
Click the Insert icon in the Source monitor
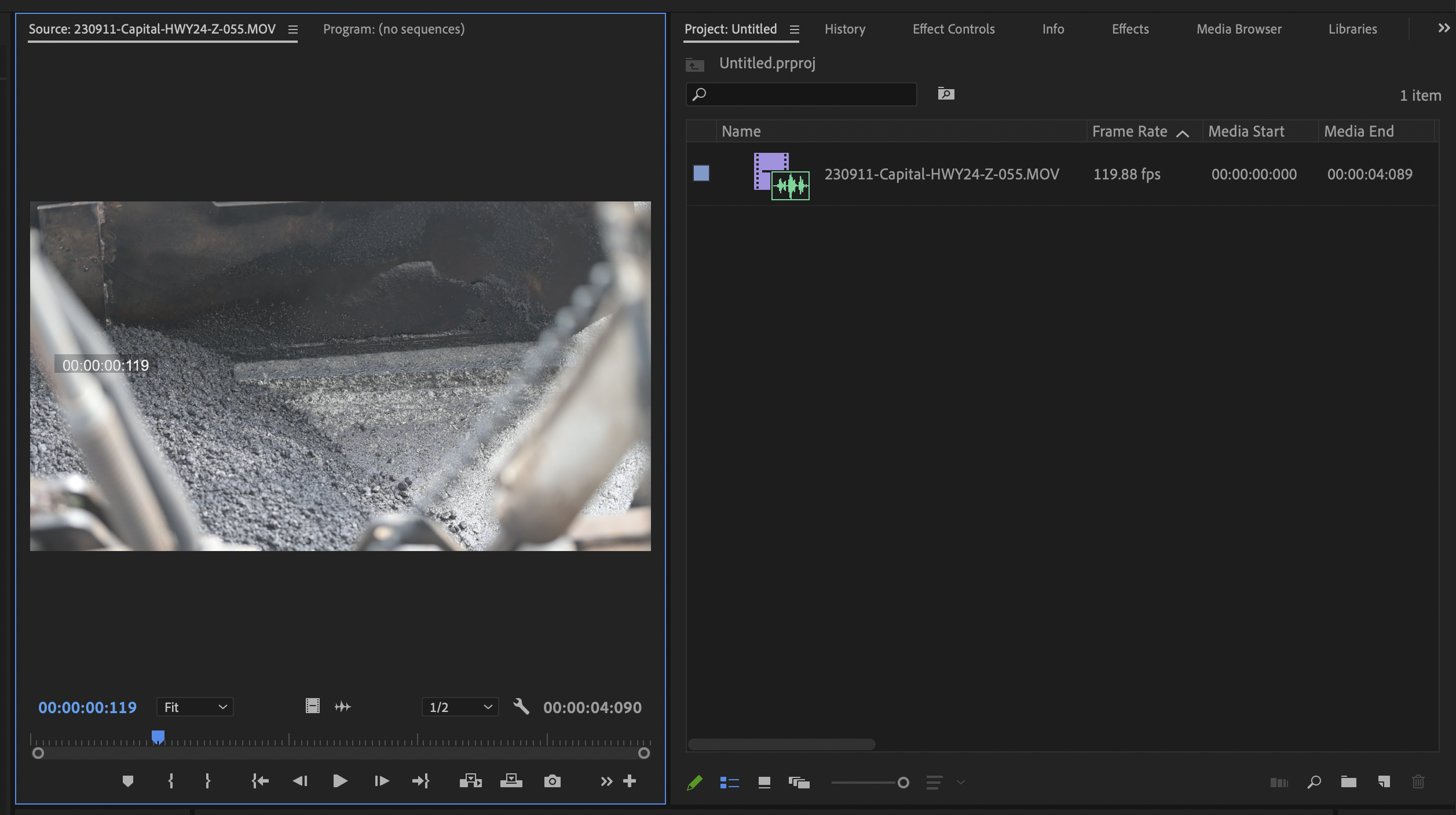[x=471, y=781]
